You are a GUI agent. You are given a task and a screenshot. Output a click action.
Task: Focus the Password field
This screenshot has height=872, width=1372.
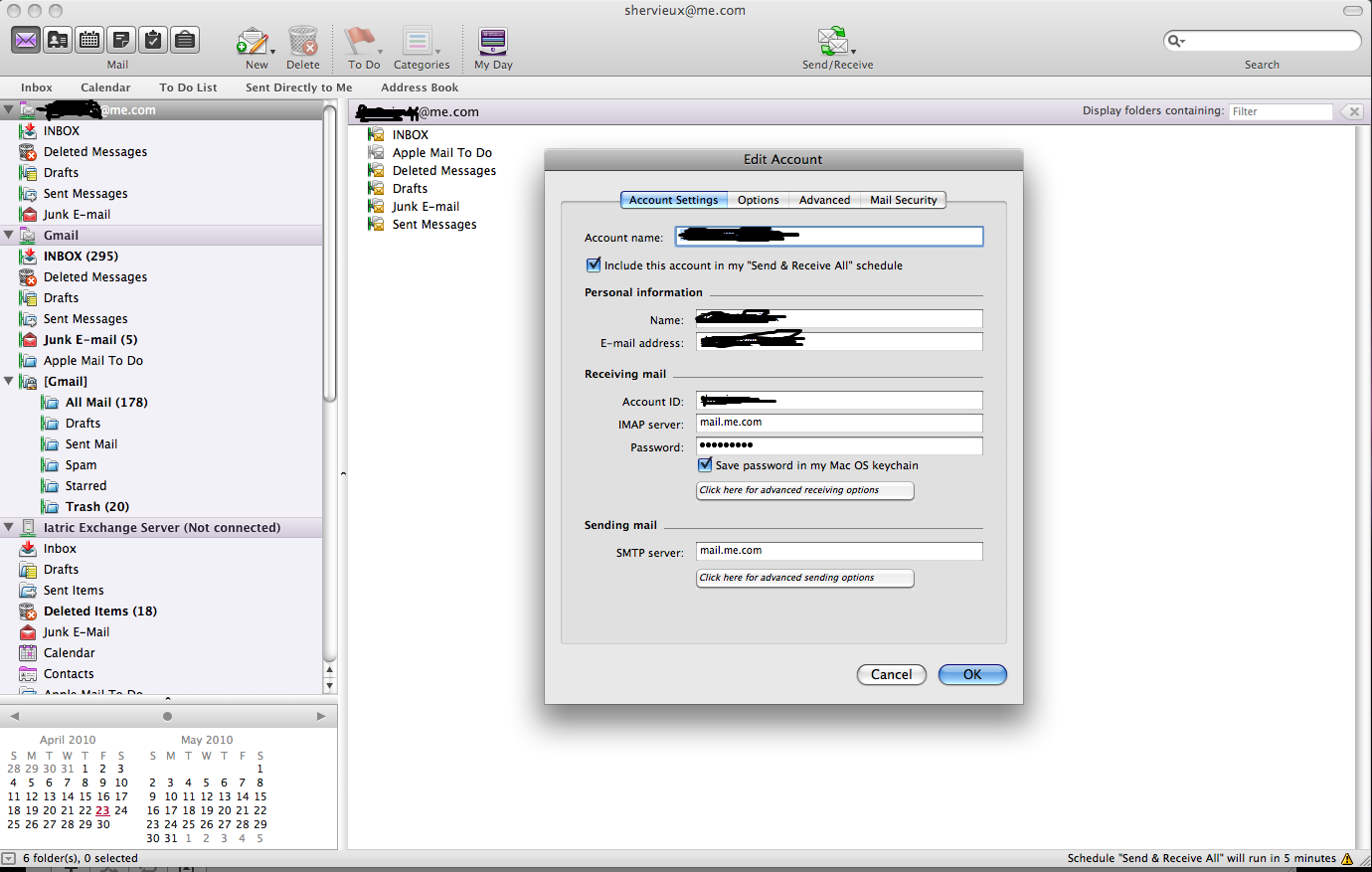click(x=839, y=446)
